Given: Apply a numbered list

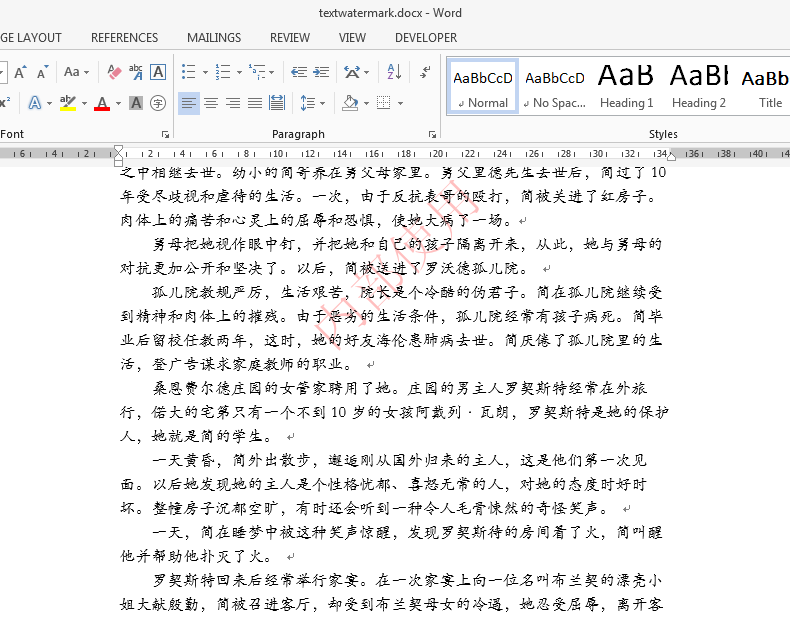Looking at the screenshot, I should 223,72.
